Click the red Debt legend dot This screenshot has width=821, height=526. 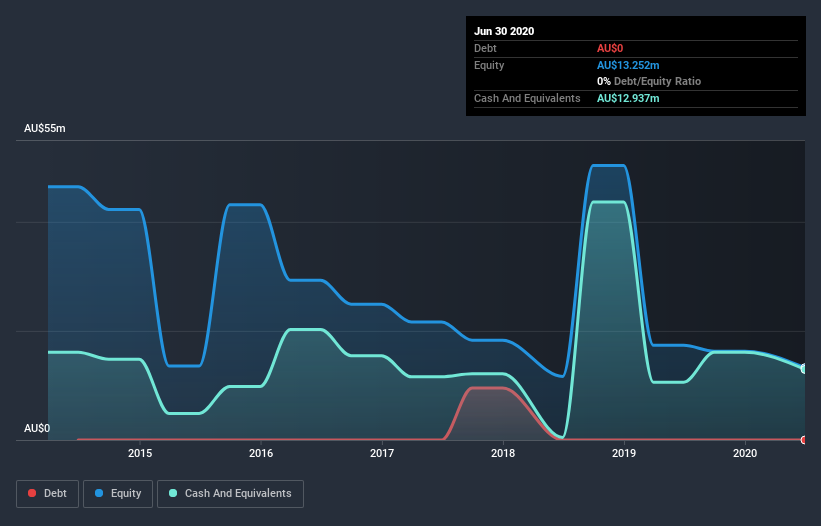click(x=32, y=493)
